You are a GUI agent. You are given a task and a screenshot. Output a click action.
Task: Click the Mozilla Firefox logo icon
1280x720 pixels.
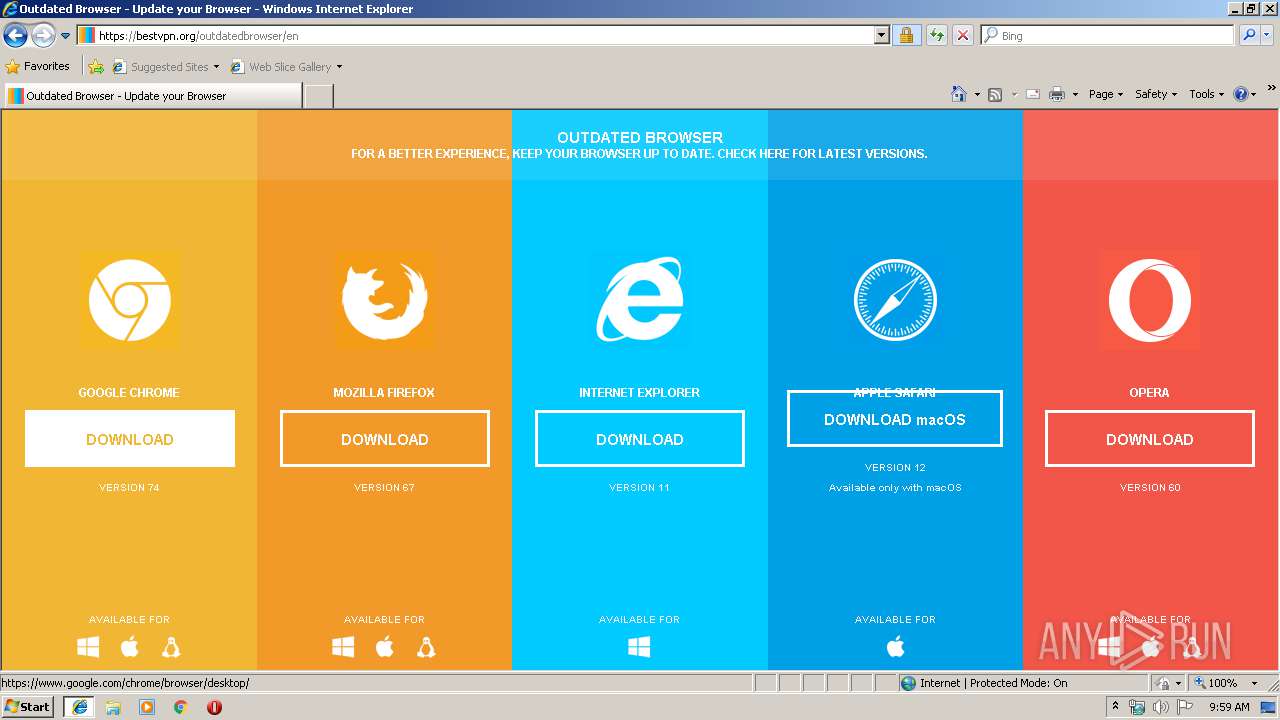point(385,300)
